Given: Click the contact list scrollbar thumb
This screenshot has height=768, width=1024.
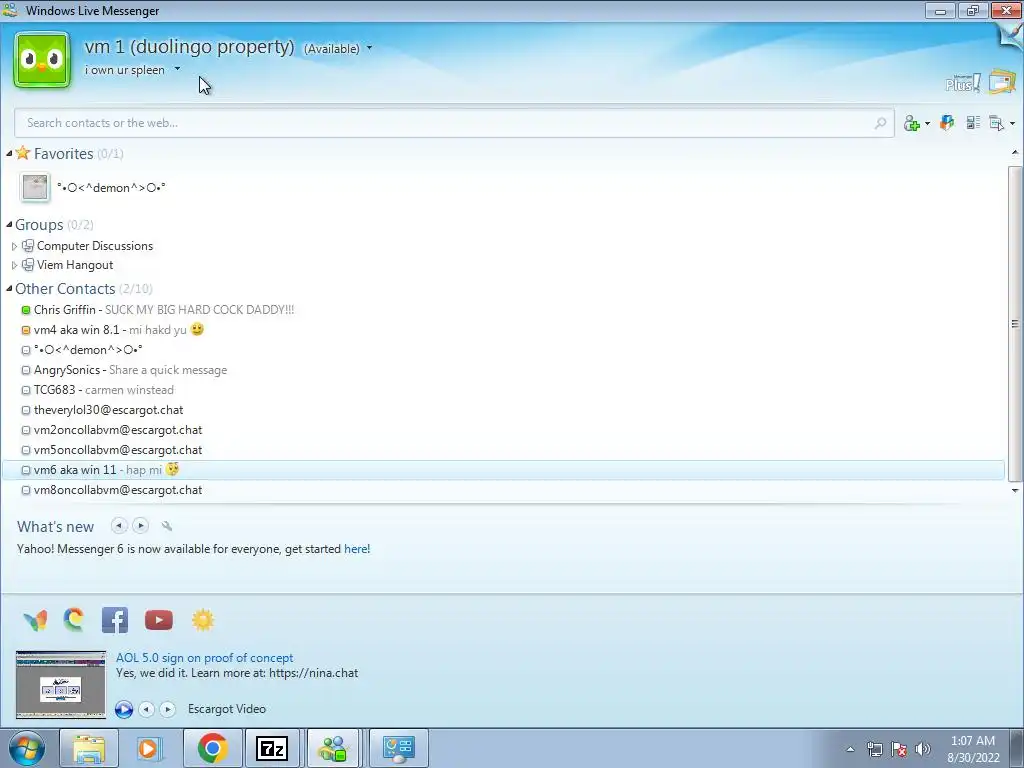Looking at the screenshot, I should tap(1015, 324).
